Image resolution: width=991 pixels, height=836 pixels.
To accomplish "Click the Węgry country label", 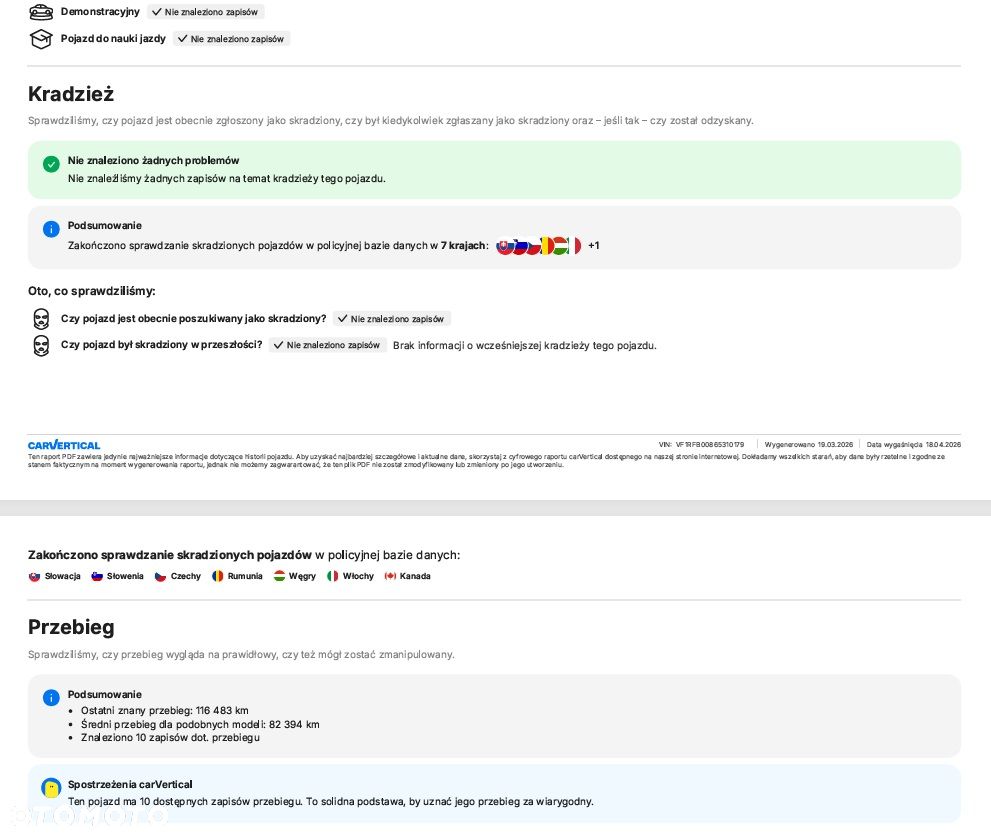I will (302, 576).
